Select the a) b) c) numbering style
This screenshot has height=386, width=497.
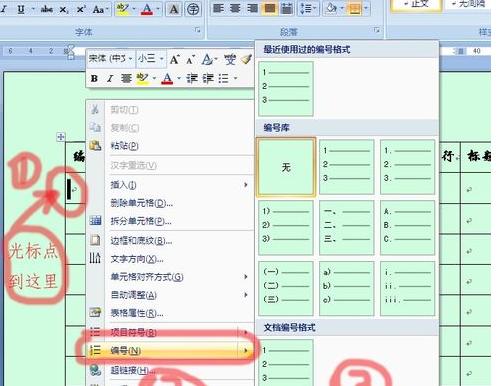point(346,288)
